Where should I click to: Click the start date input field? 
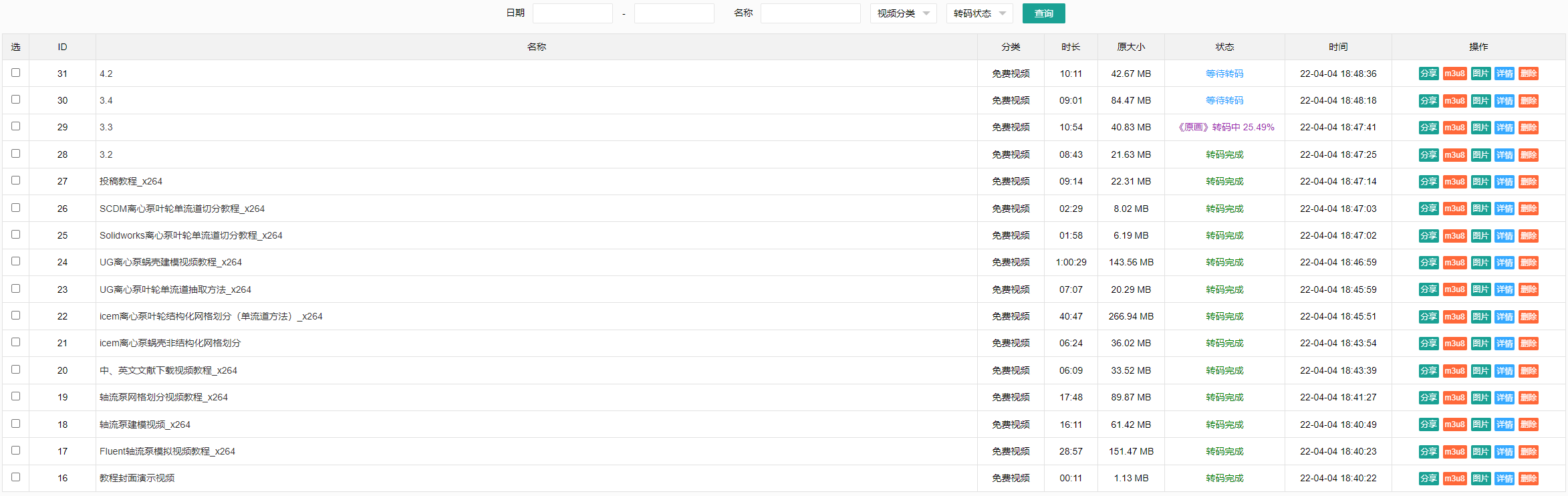point(572,13)
